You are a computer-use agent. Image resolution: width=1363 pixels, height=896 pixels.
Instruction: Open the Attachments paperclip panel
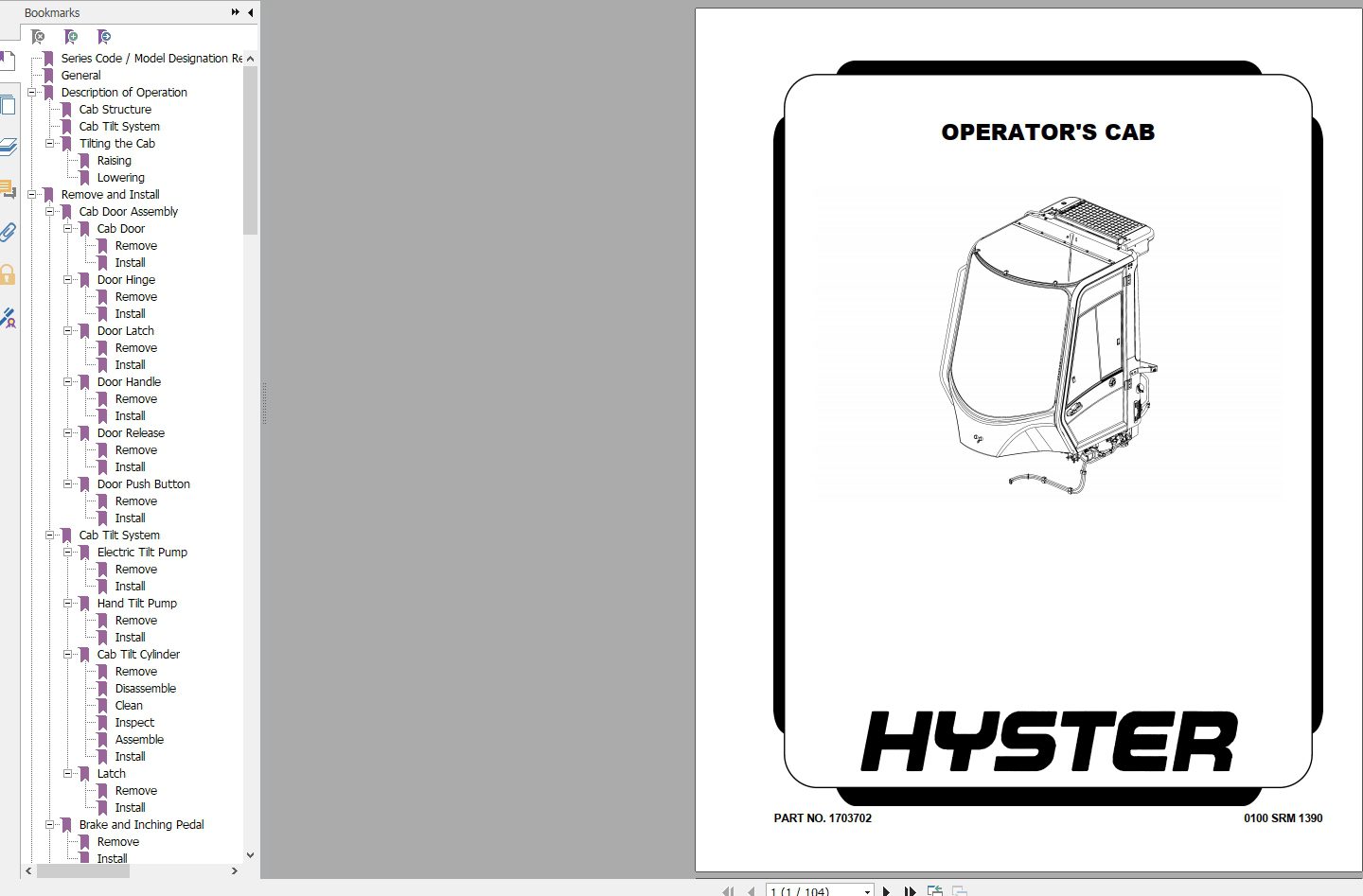[9, 232]
